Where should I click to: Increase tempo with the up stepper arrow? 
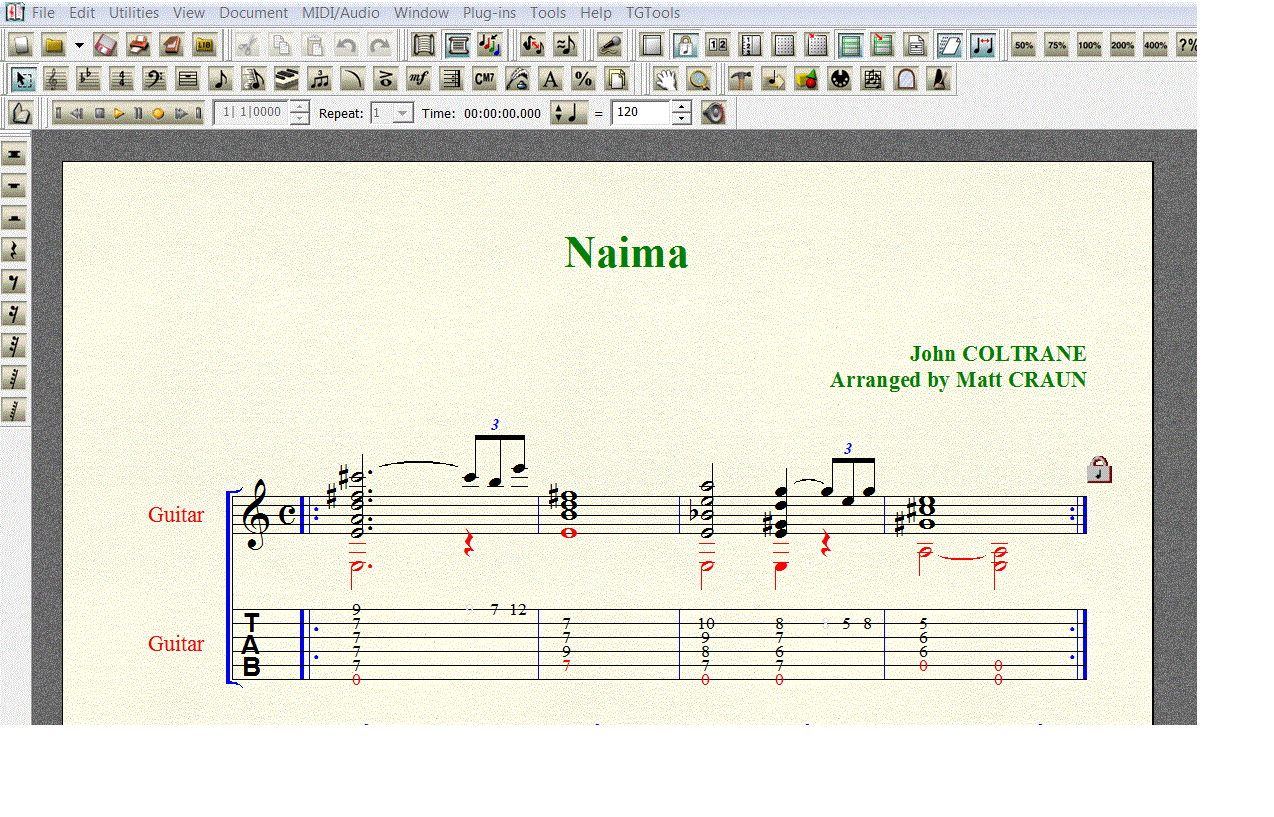(681, 107)
